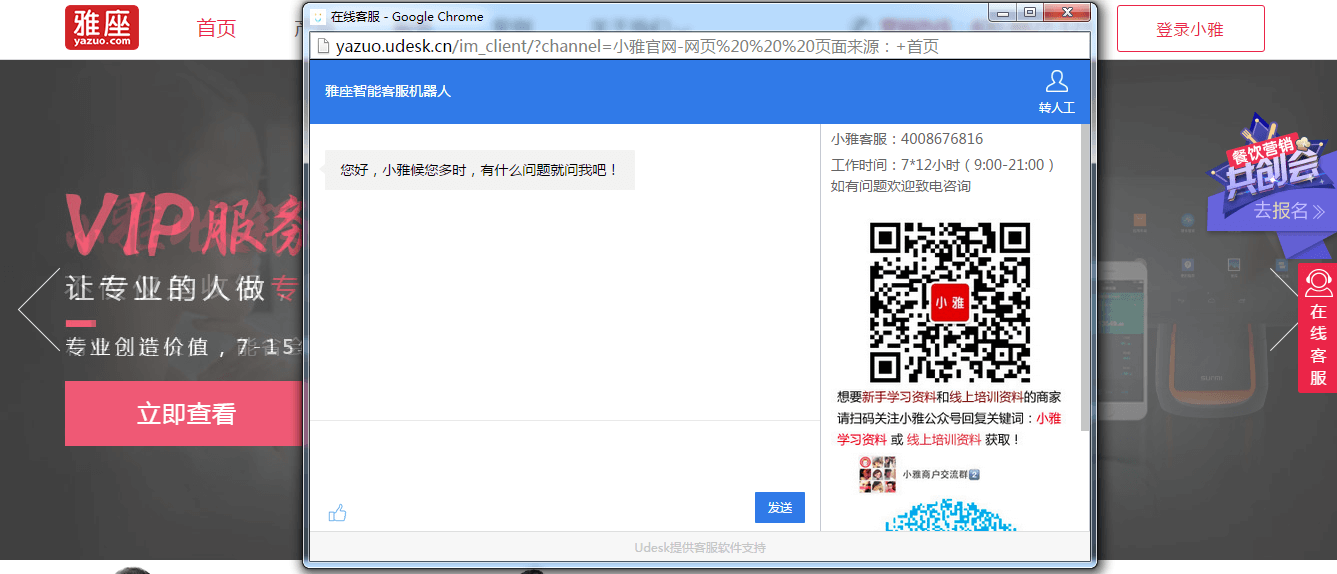Screen dimensions: 1337x574
Task: Click the 转人工 transfer-to-agent icon
Action: (1056, 91)
